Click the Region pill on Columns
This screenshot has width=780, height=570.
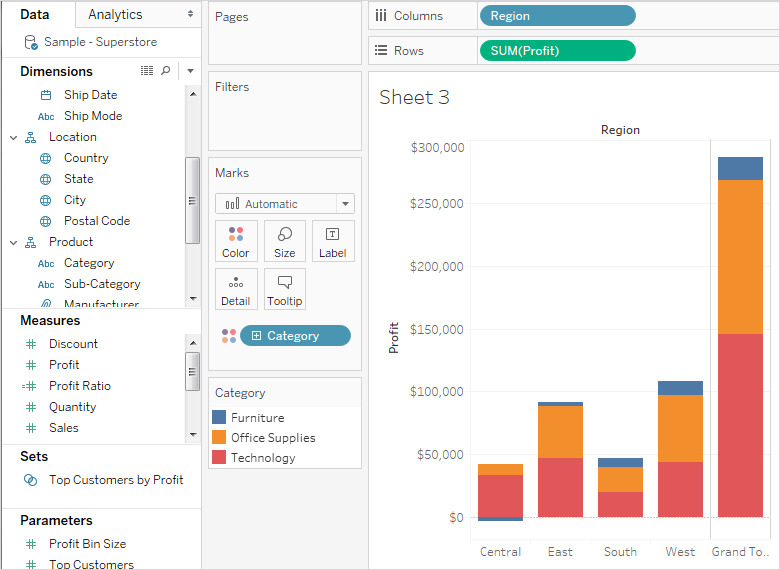coord(557,16)
